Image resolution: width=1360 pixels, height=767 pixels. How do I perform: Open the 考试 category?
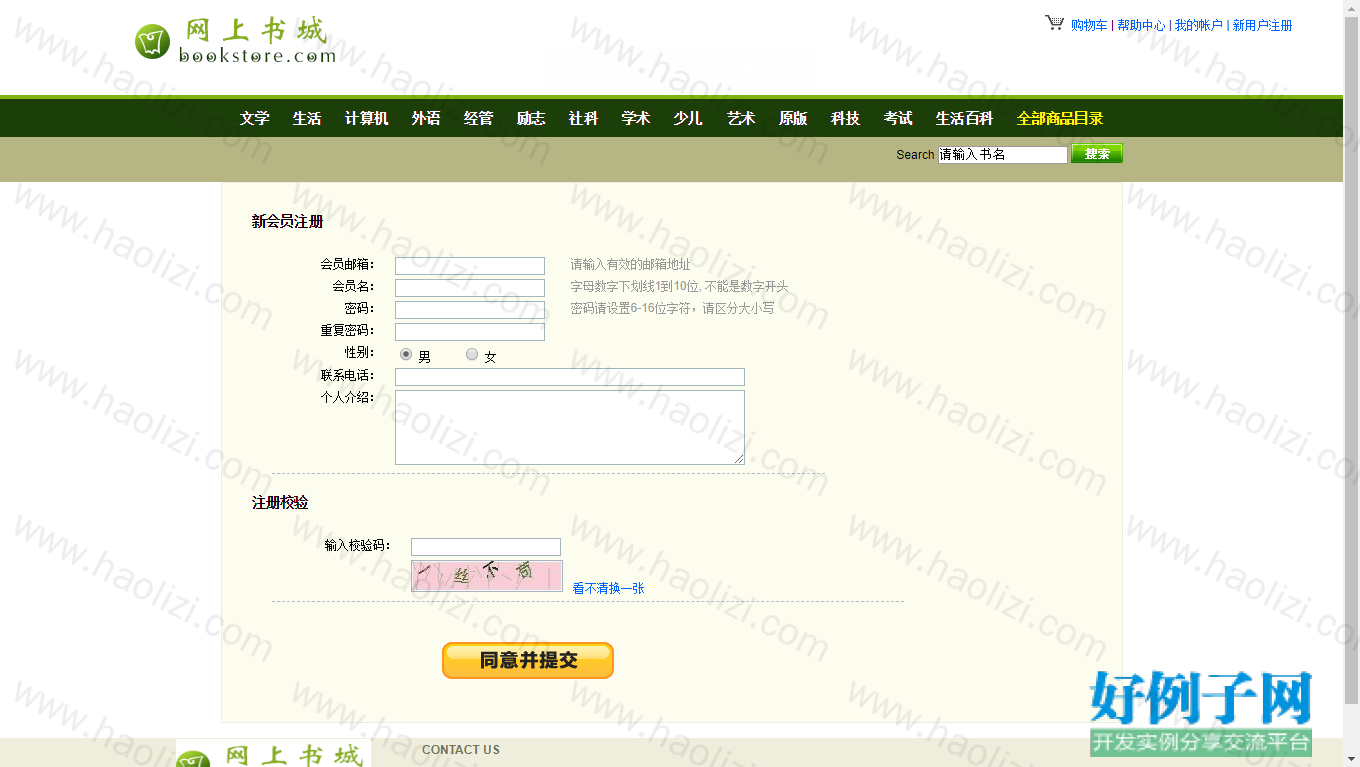click(898, 118)
